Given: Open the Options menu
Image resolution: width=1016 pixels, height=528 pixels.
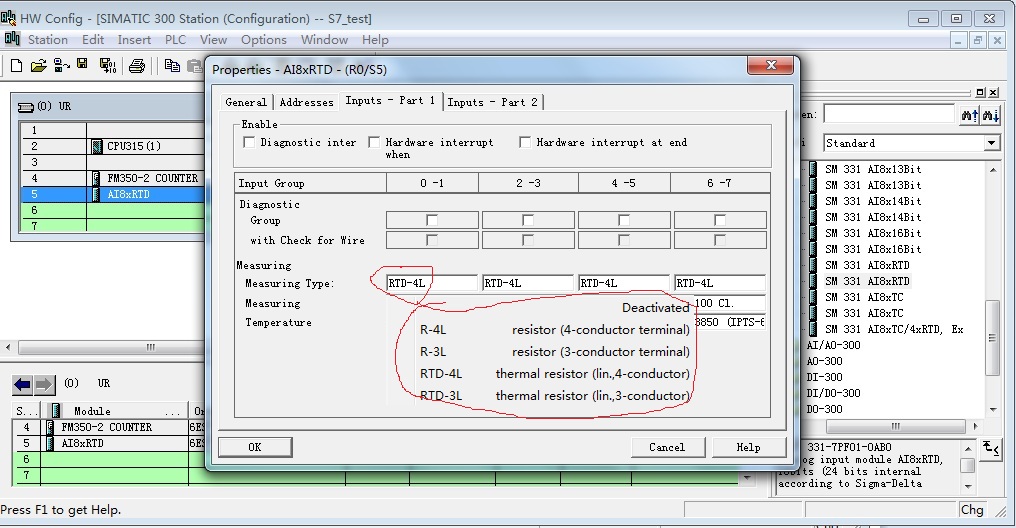Looking at the screenshot, I should [264, 40].
